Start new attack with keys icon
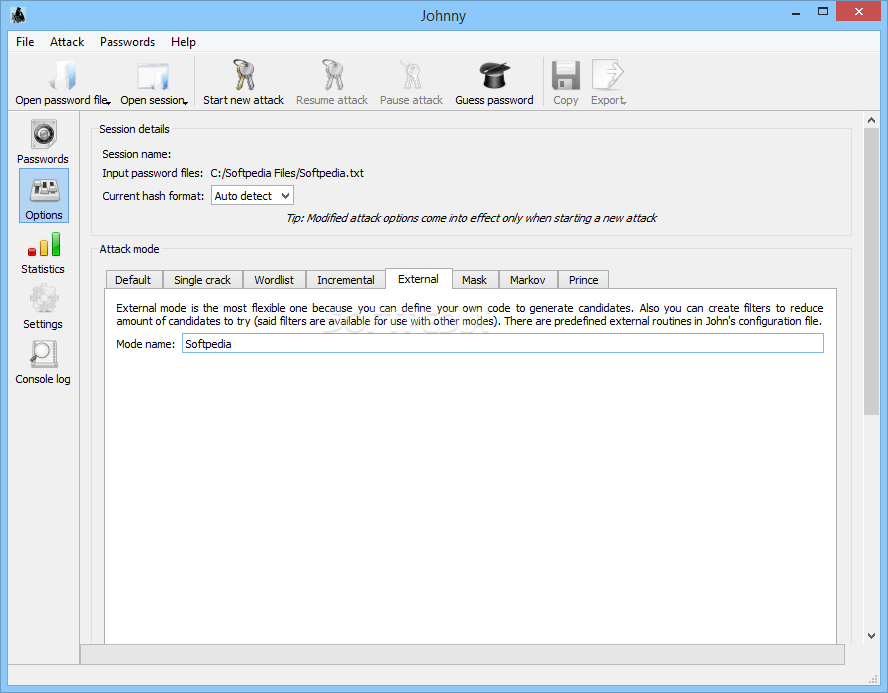888x693 pixels. (x=244, y=75)
